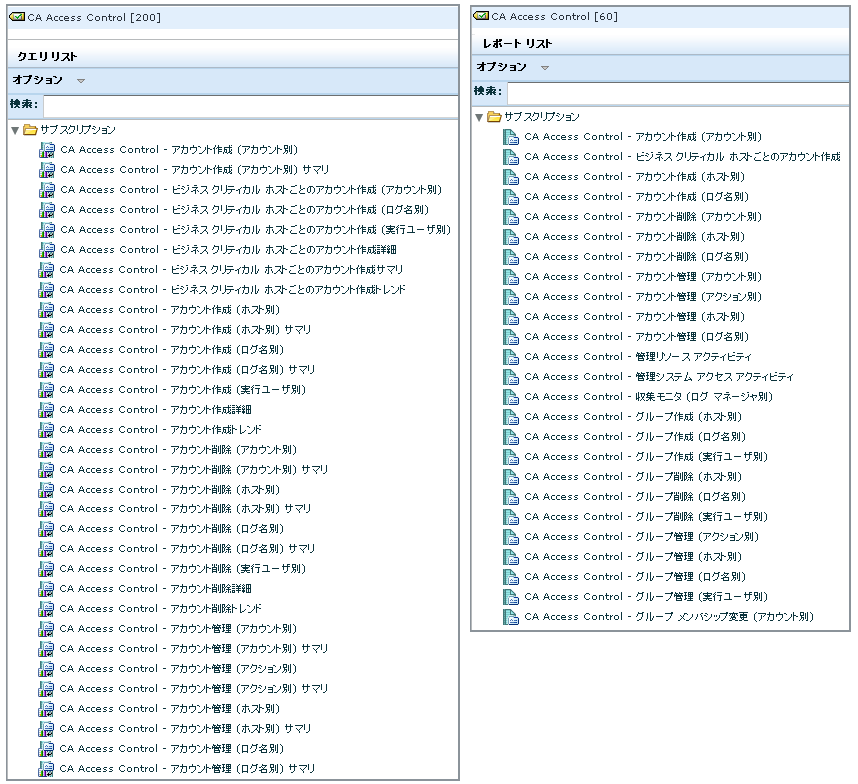Open report グループ作成 (ログ名別)
The image size is (858, 784).
(635, 437)
